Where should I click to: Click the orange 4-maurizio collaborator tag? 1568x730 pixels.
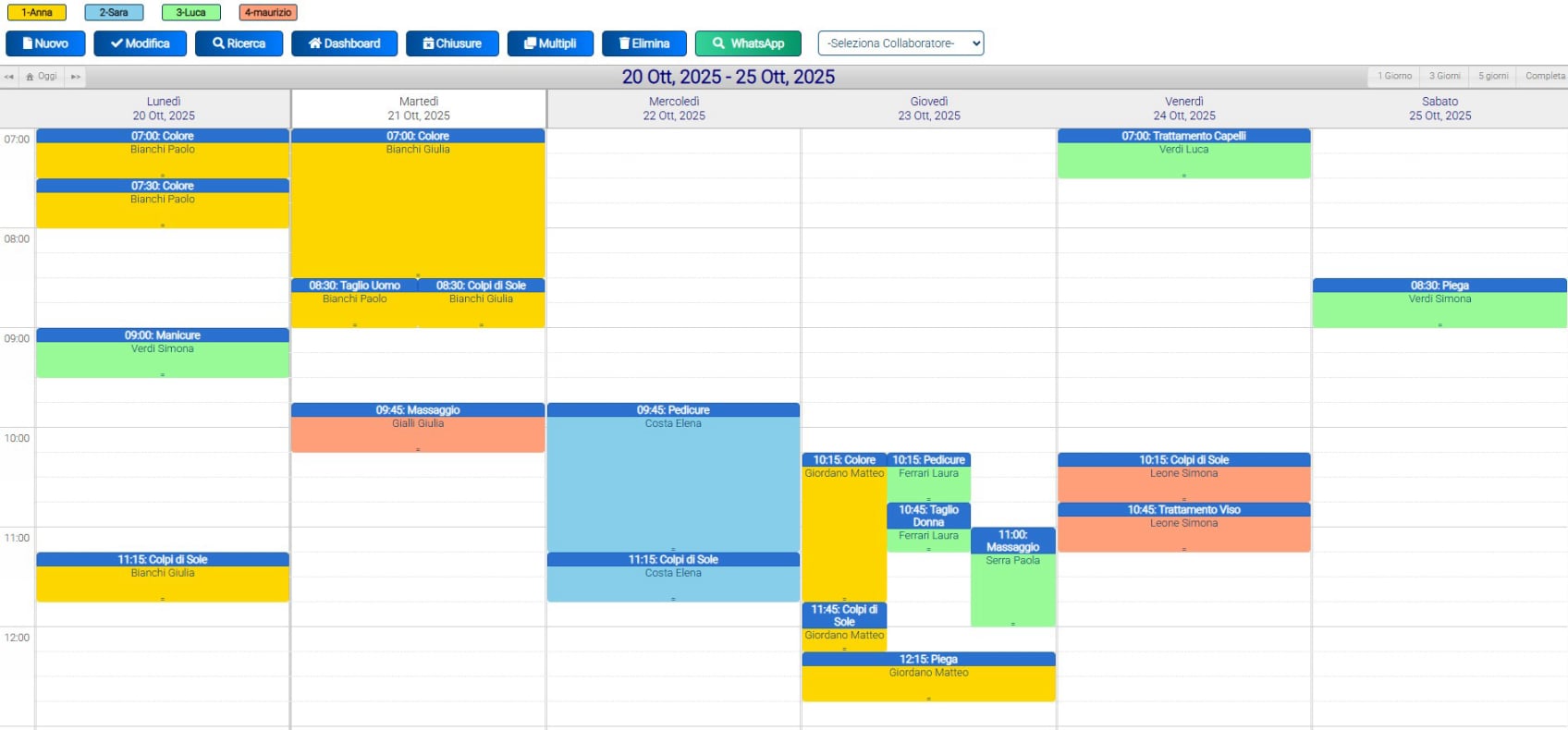(268, 13)
